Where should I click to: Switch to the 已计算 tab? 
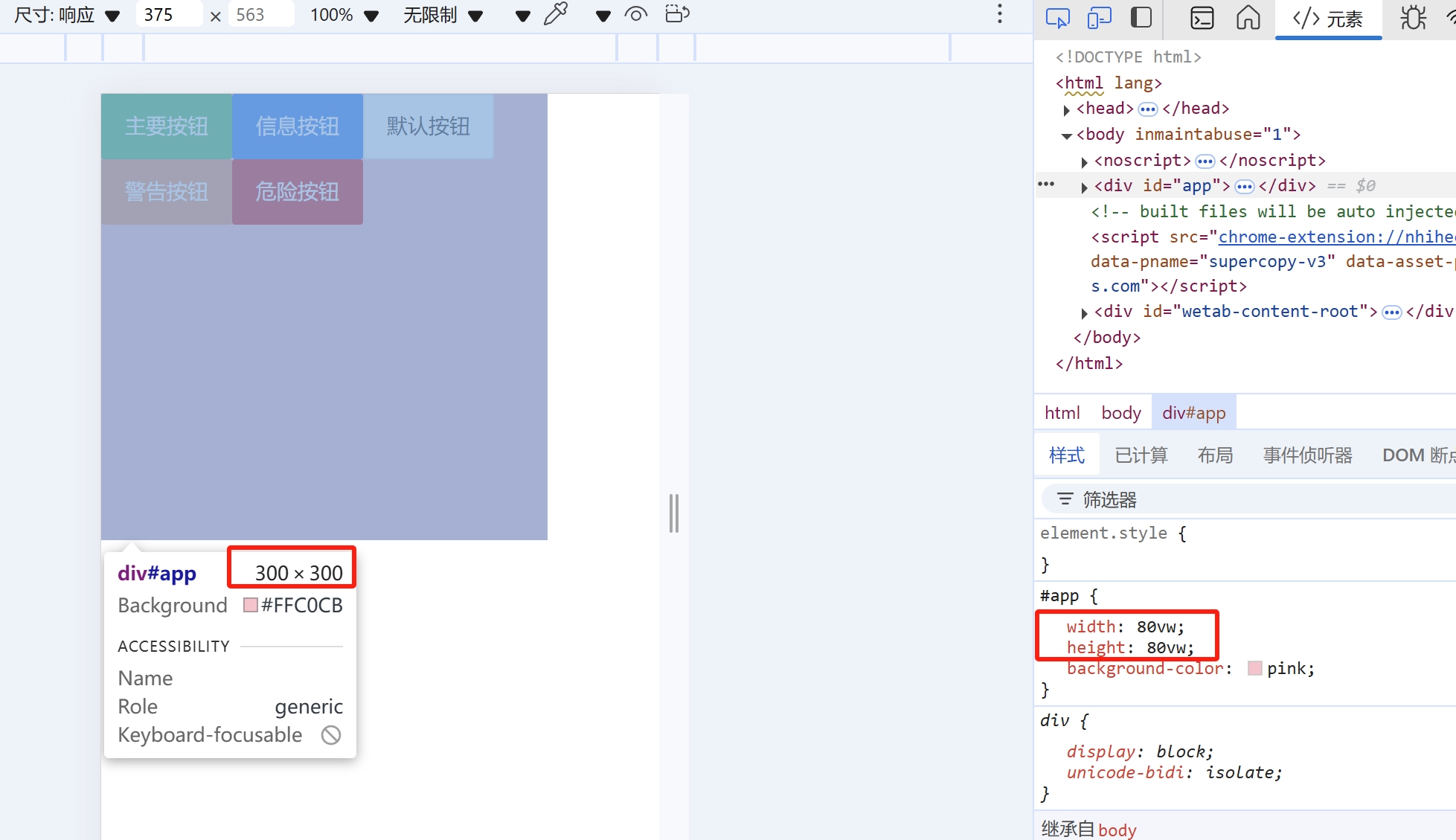[1141, 455]
